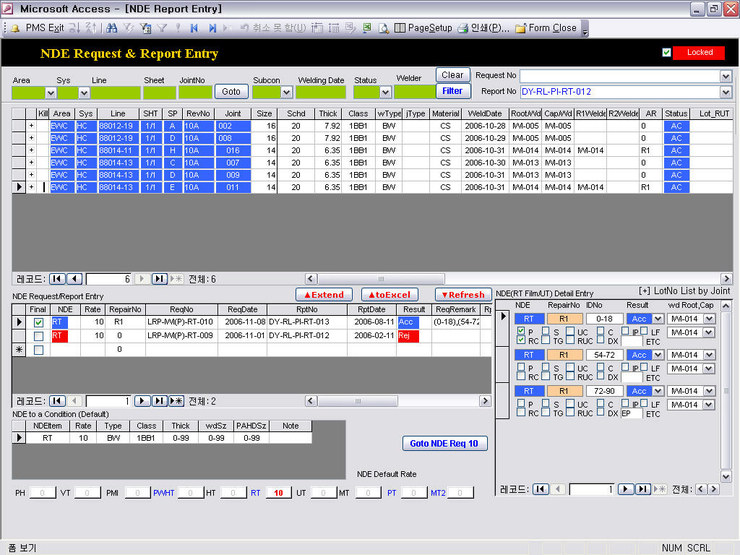Open PageSetup from the toolbar

[x=430, y=28]
